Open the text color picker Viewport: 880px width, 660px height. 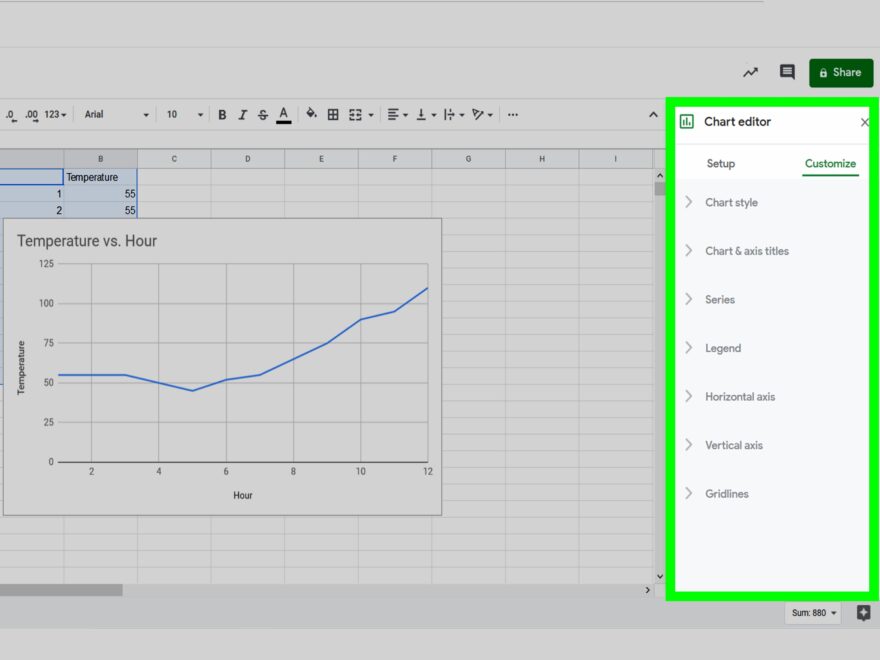(x=285, y=115)
